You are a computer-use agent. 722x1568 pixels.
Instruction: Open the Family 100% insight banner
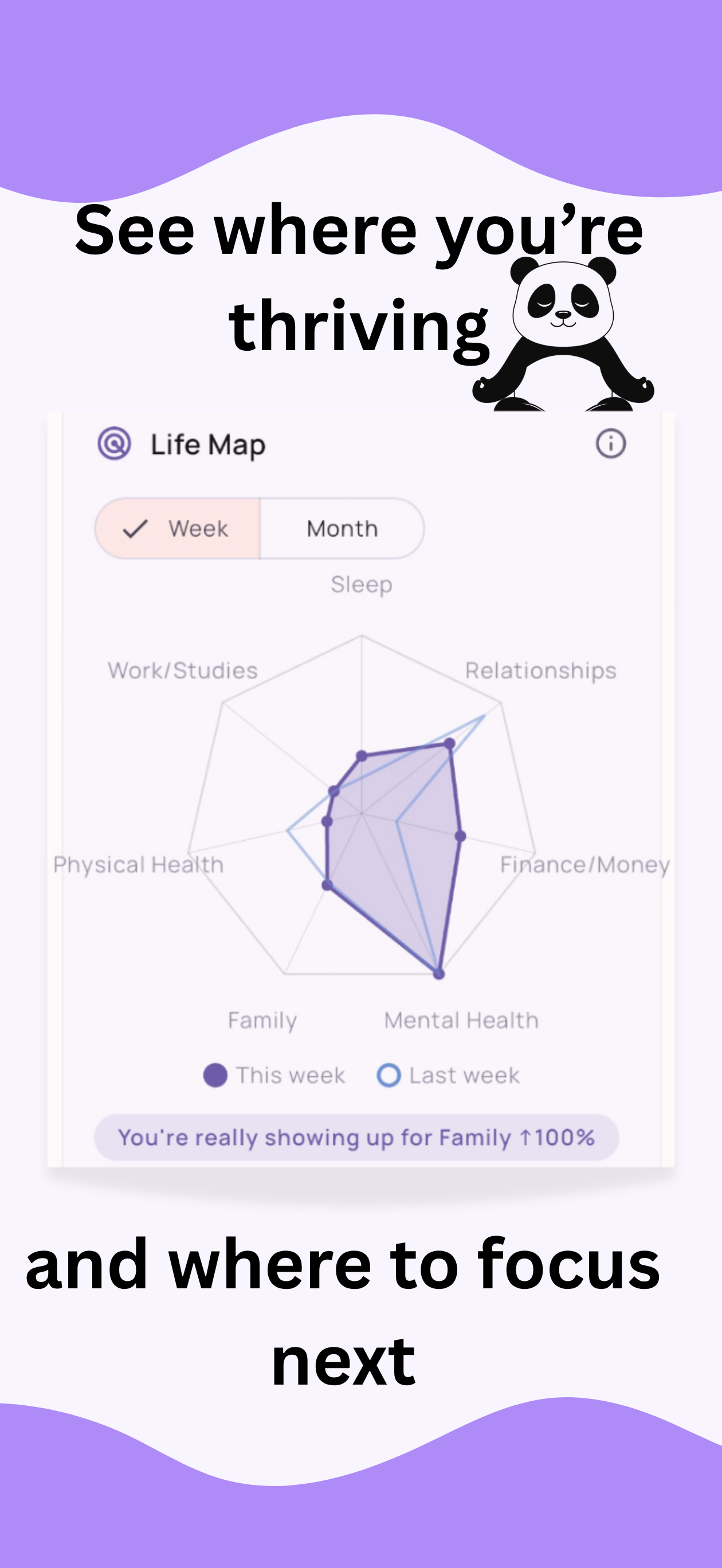[x=357, y=1137]
